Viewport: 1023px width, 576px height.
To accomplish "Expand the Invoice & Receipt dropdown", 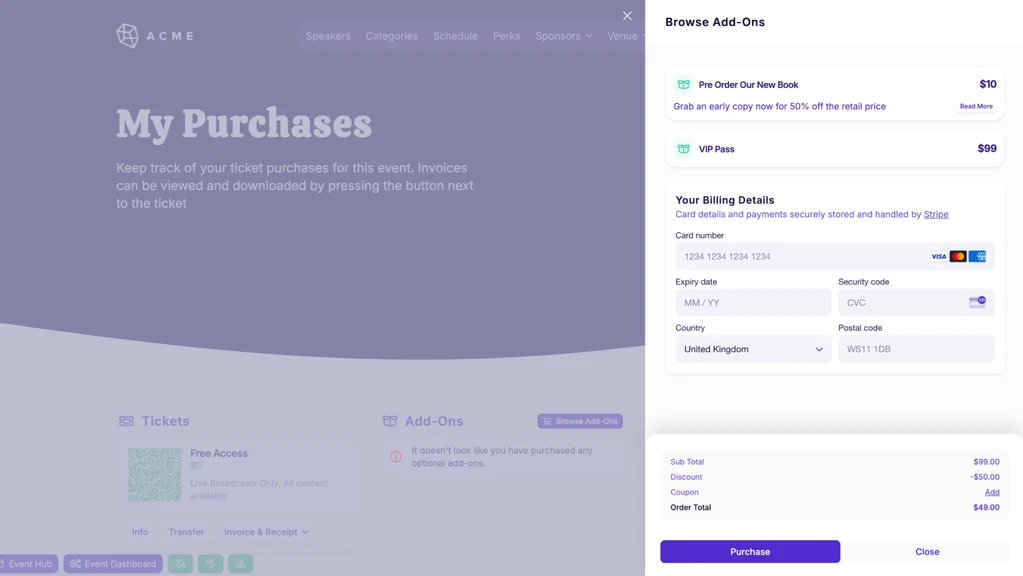I will (x=266, y=532).
